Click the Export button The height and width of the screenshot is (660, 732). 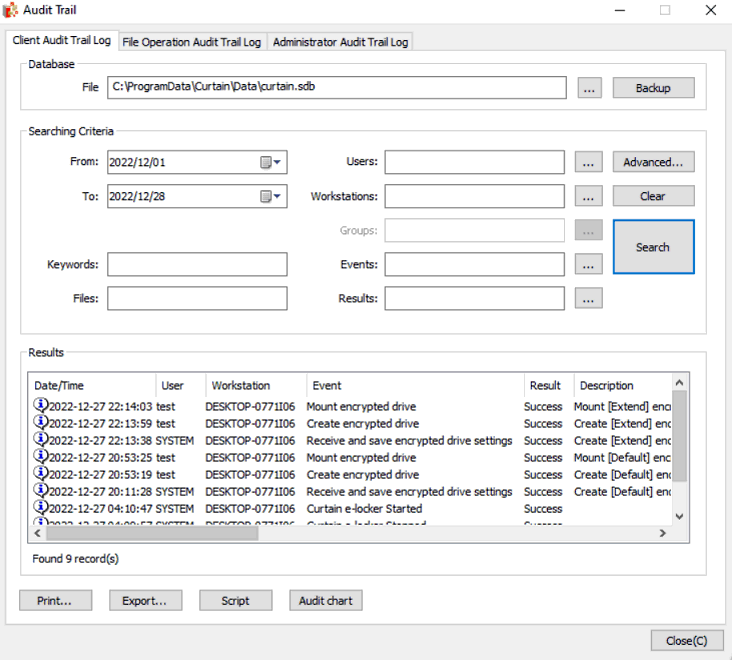[151, 600]
